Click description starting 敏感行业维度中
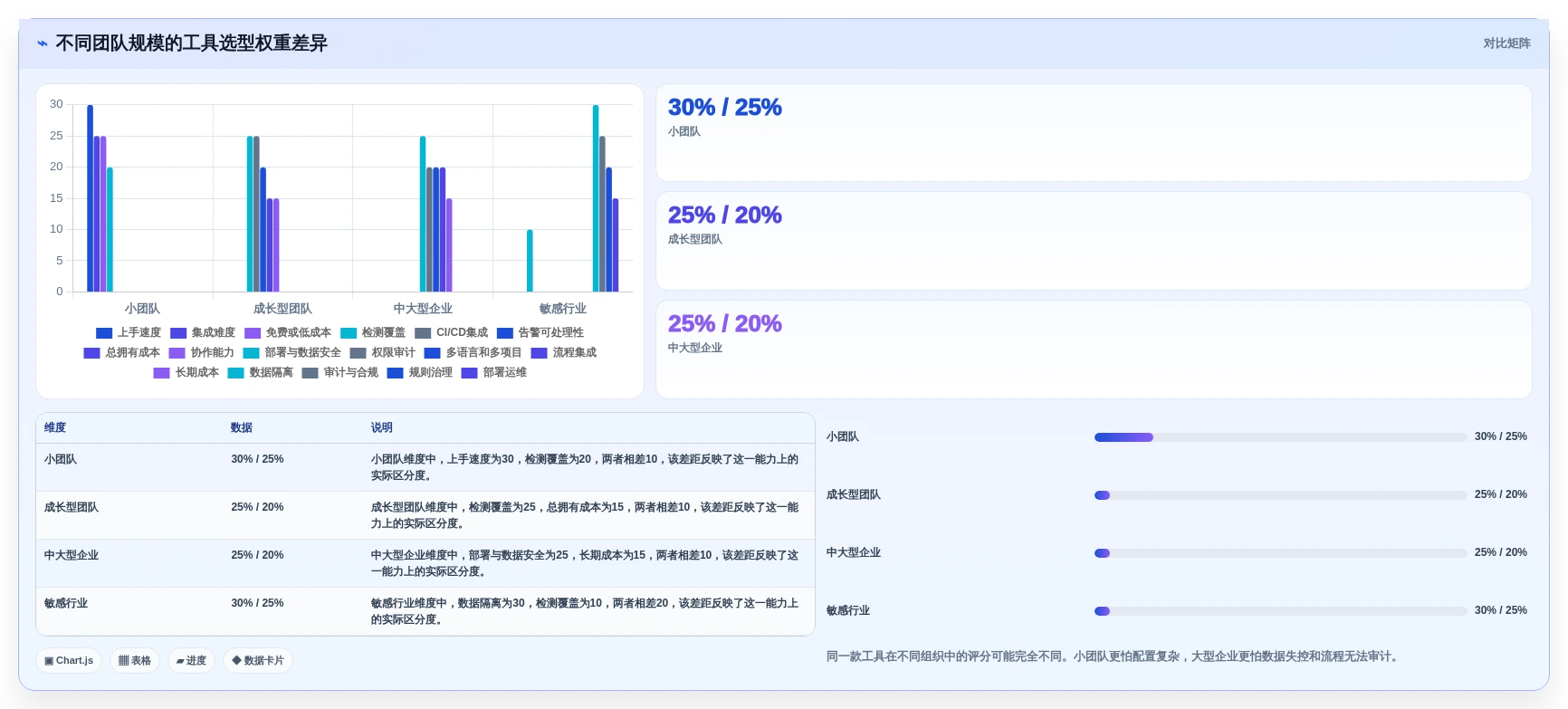Image resolution: width=1568 pixels, height=709 pixels. 585,611
